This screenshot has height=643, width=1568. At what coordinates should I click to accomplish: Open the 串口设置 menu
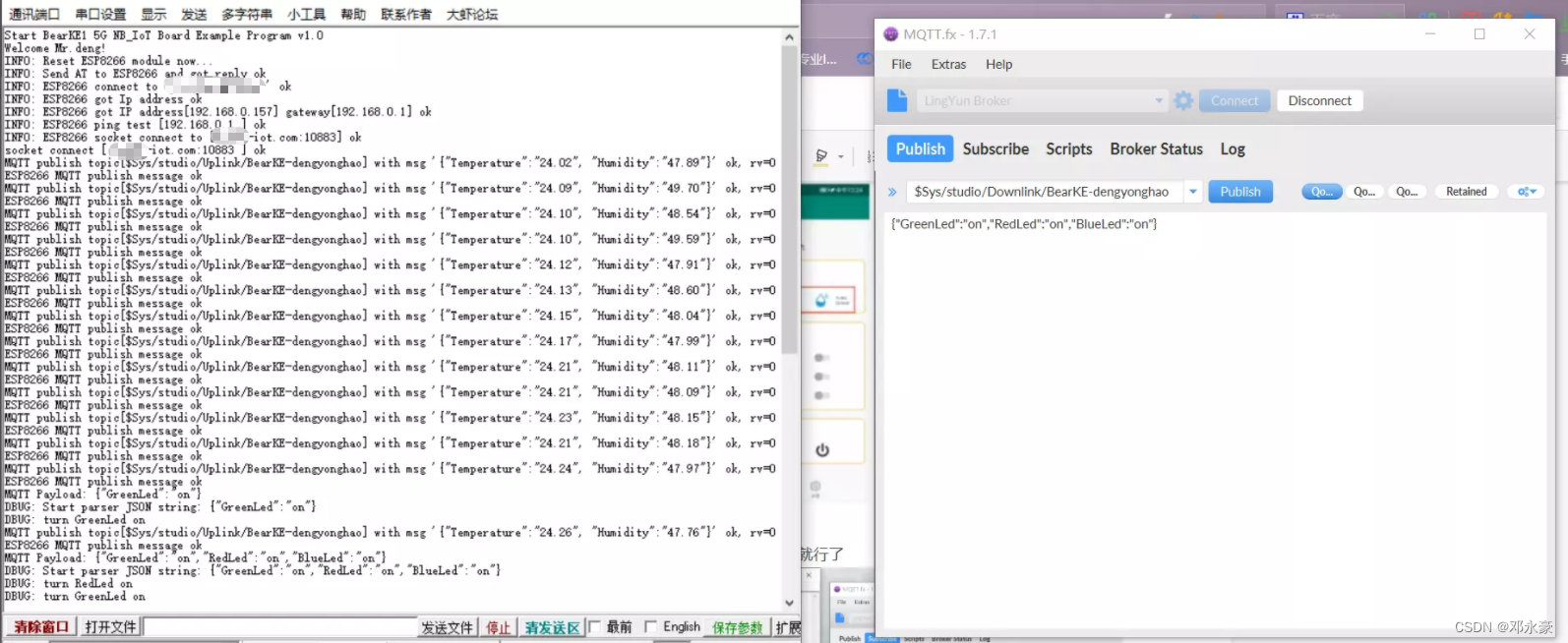tap(101, 14)
